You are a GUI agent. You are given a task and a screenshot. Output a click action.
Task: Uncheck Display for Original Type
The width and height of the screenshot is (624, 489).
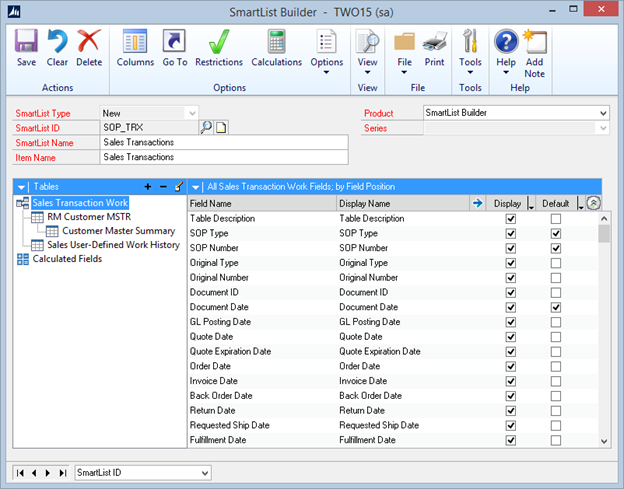[x=511, y=263]
